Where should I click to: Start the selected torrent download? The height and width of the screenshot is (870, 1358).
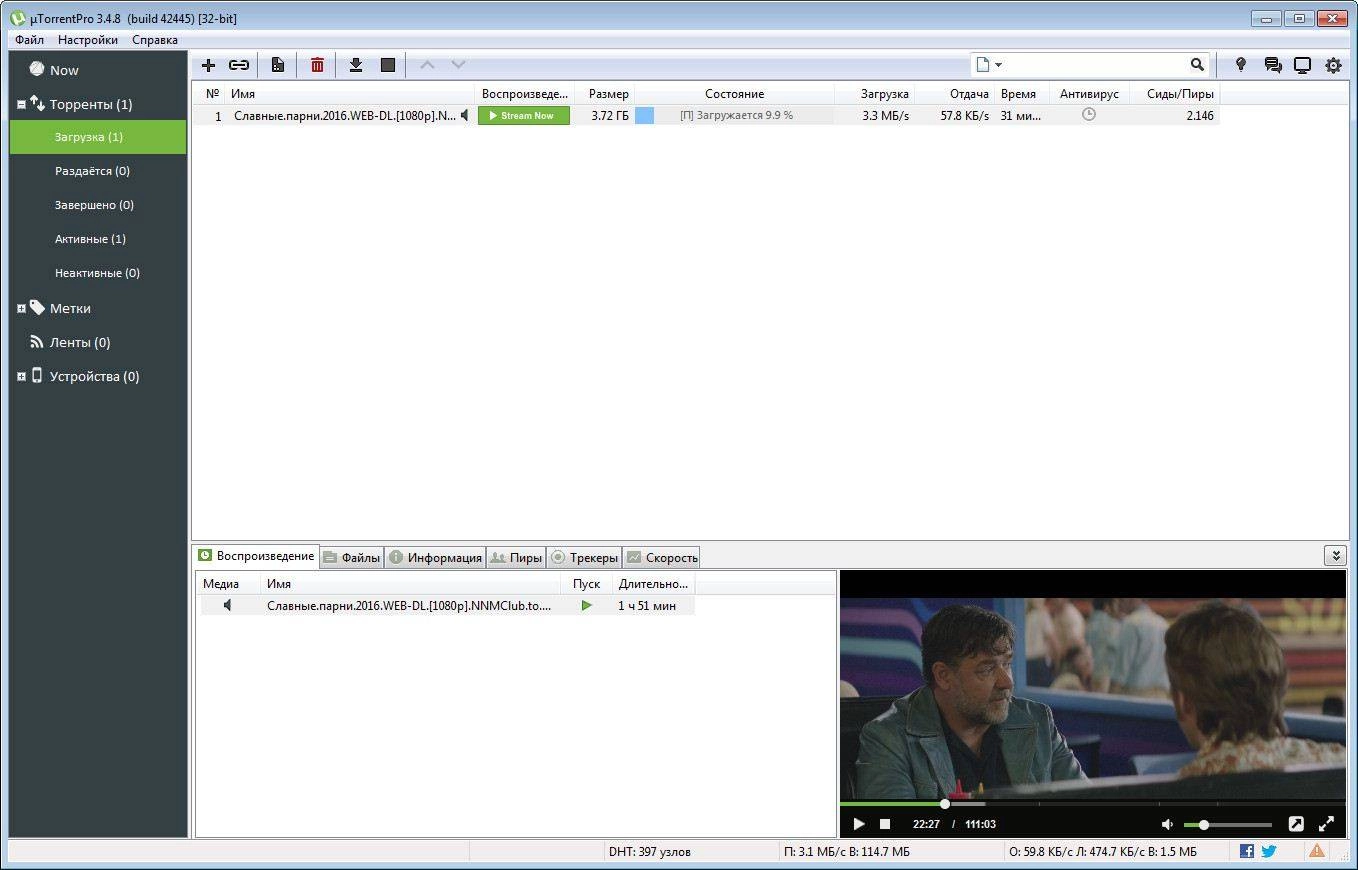[x=356, y=64]
